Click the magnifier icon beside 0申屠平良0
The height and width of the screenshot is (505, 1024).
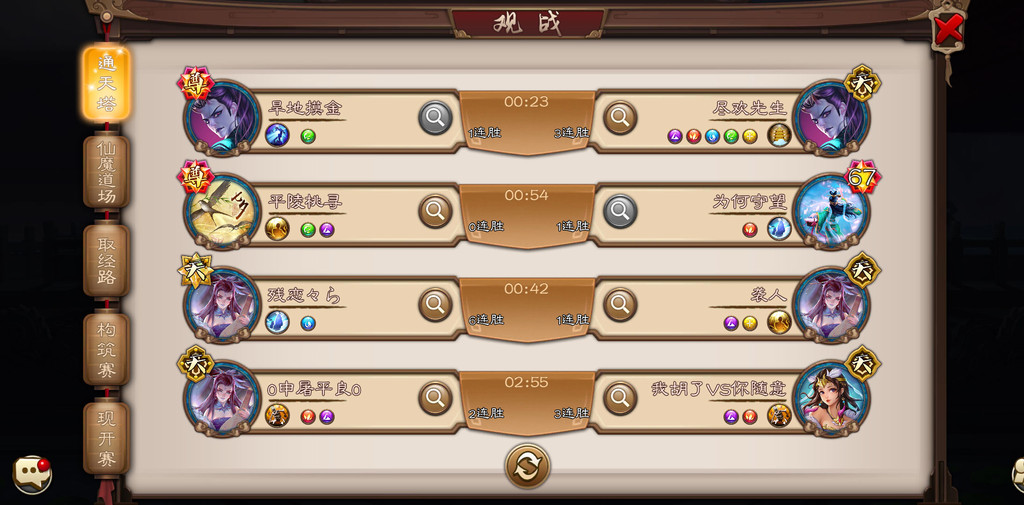click(435, 398)
